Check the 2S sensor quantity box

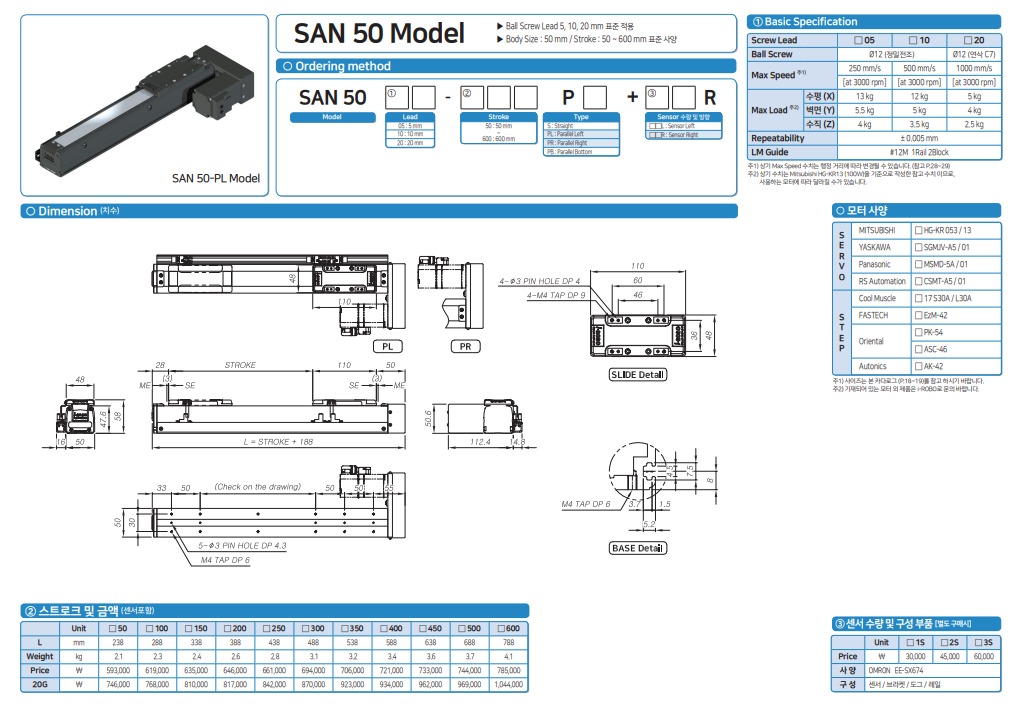click(943, 642)
